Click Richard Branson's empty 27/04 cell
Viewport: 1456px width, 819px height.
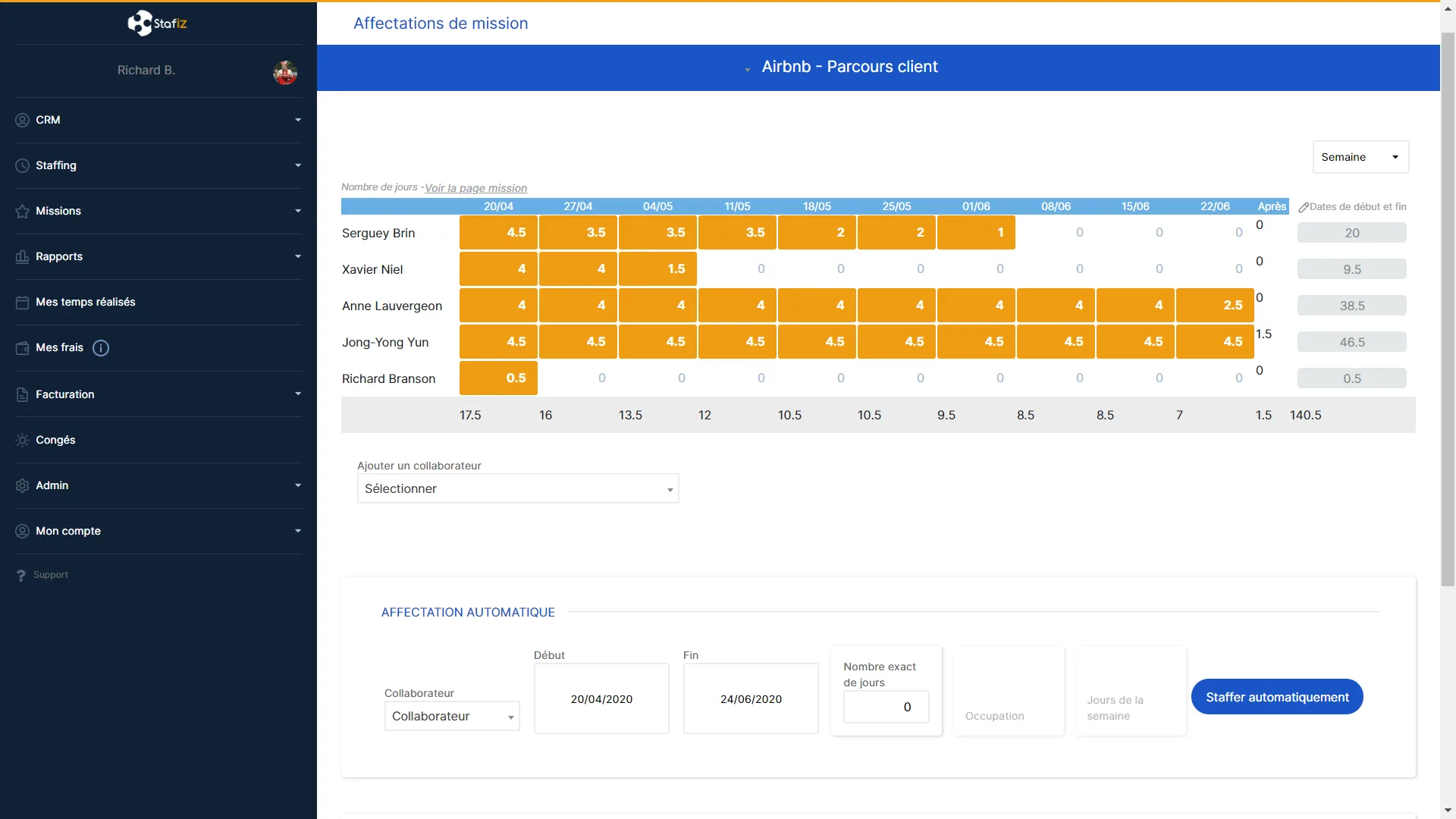[578, 378]
